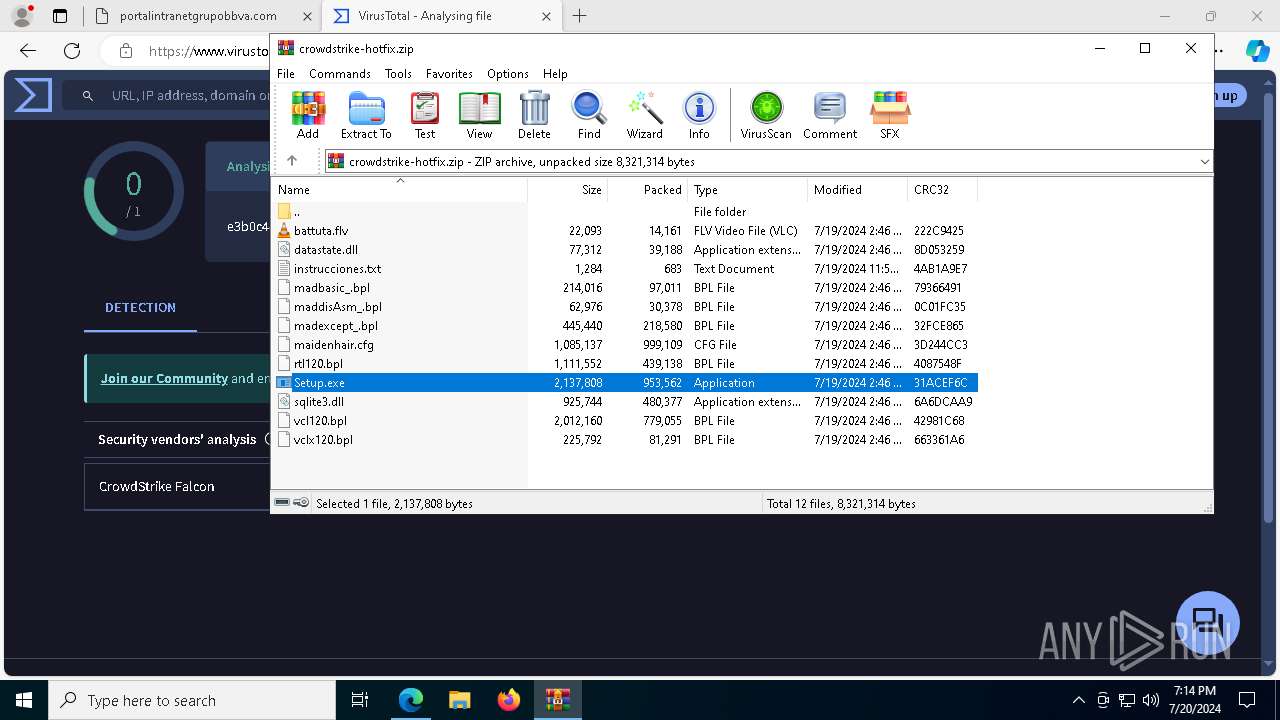Viewport: 1280px width, 720px height.
Task: Click the Test archive icon
Action: click(x=425, y=115)
